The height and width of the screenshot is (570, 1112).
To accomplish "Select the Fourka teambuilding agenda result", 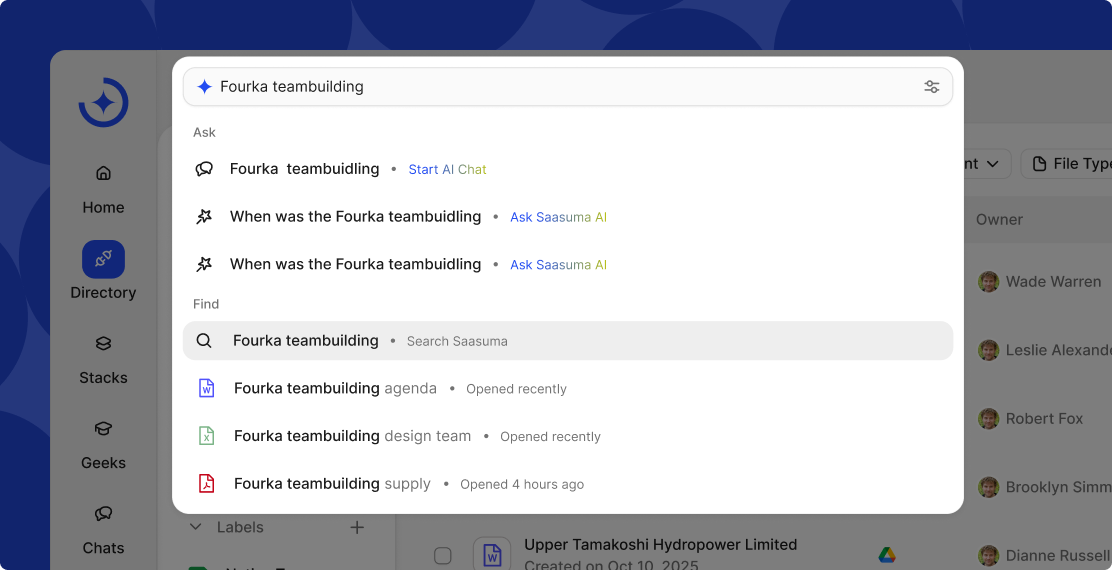I will point(335,389).
